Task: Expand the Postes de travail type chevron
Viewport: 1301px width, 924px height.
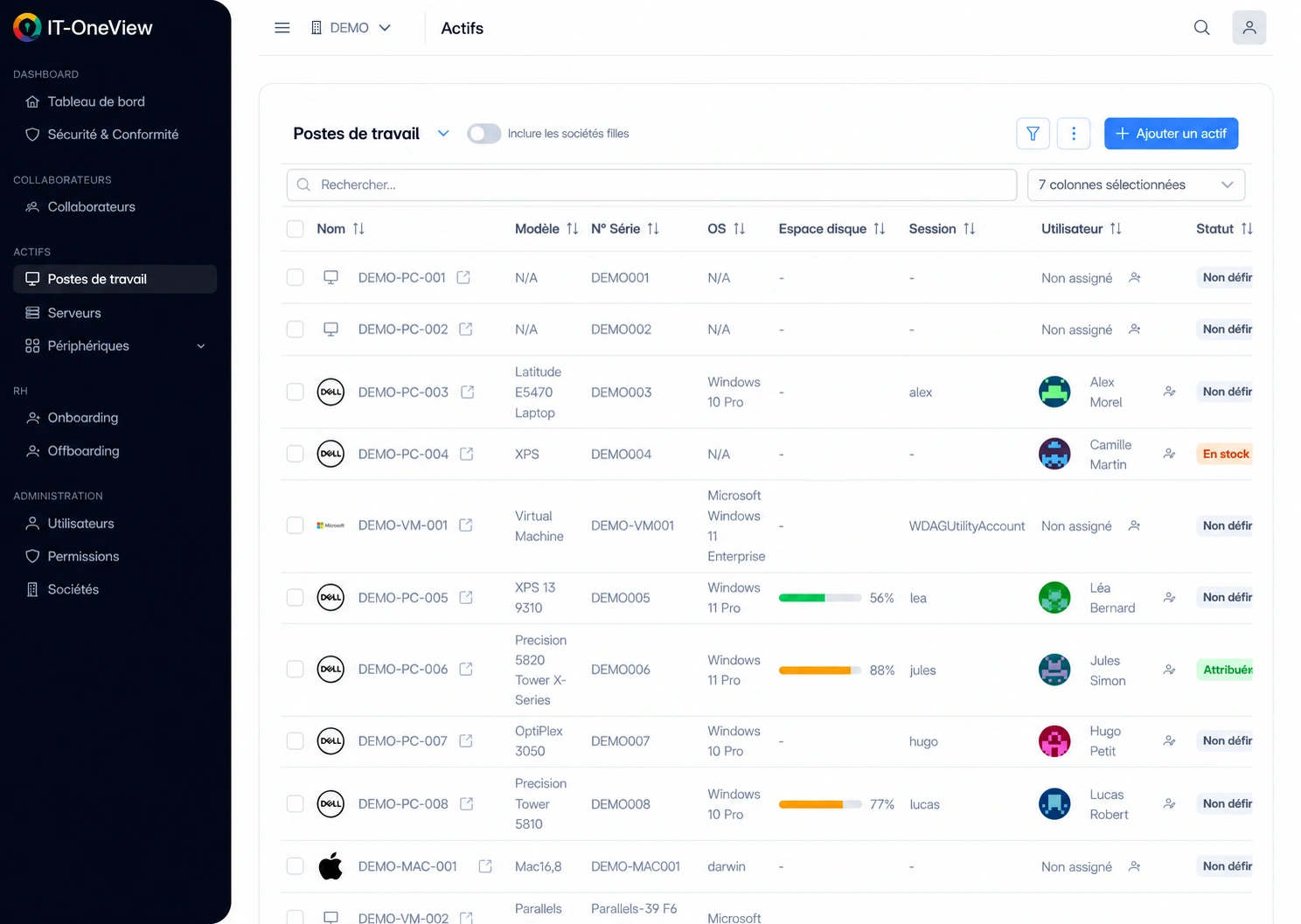Action: pos(443,134)
